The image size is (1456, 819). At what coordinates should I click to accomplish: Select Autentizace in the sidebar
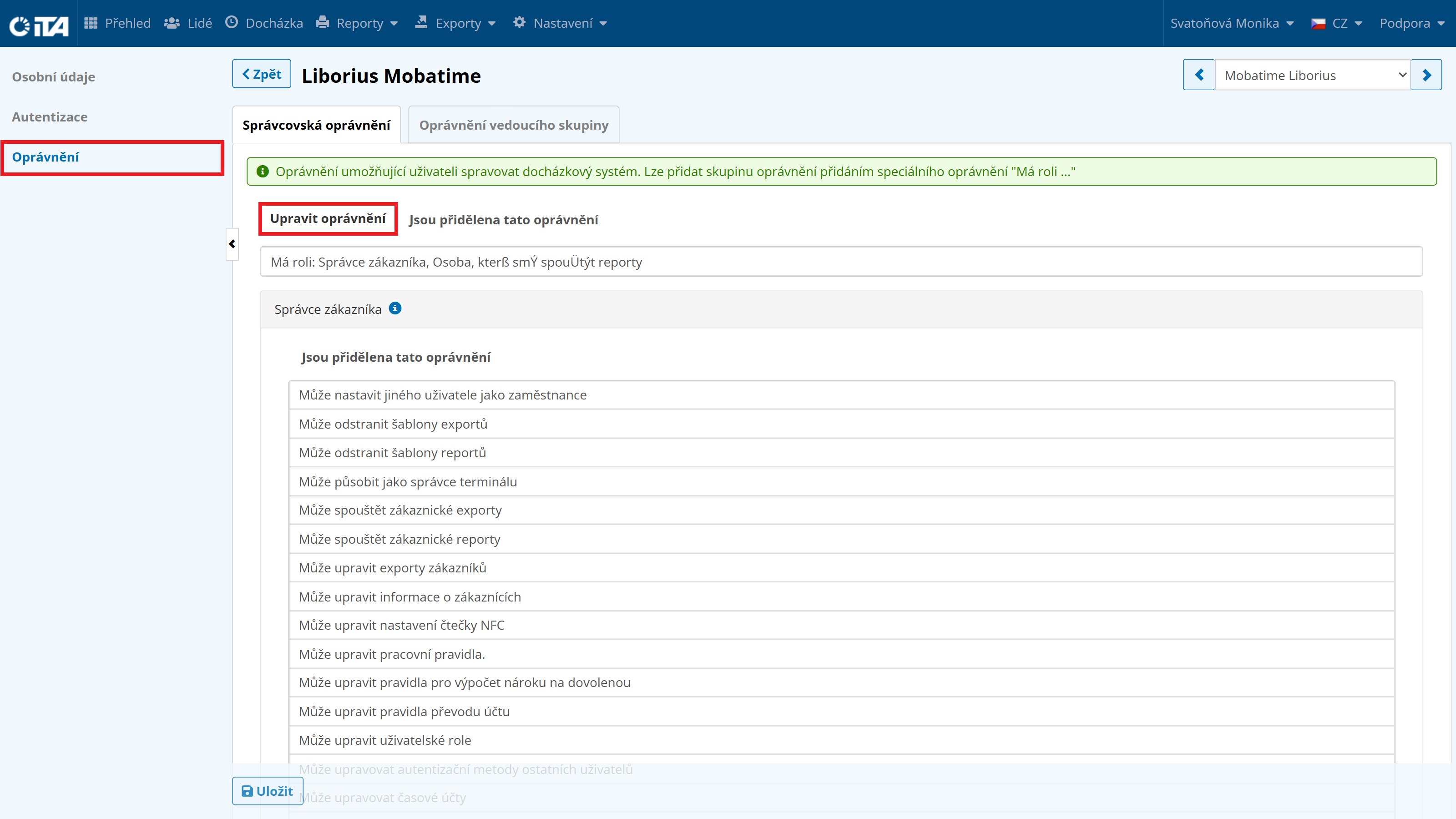coord(50,117)
